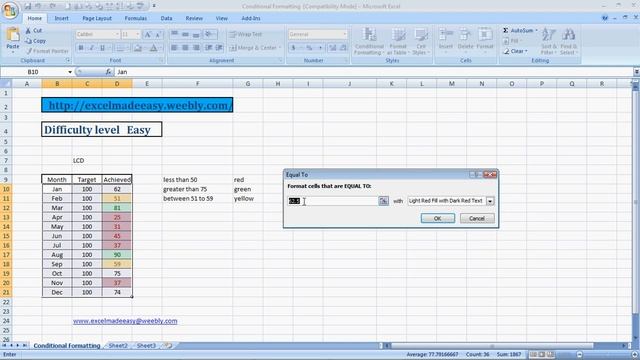Viewport: 640px width, 360px height.
Task: Select cell with Achieved value 90
Action: (117, 255)
